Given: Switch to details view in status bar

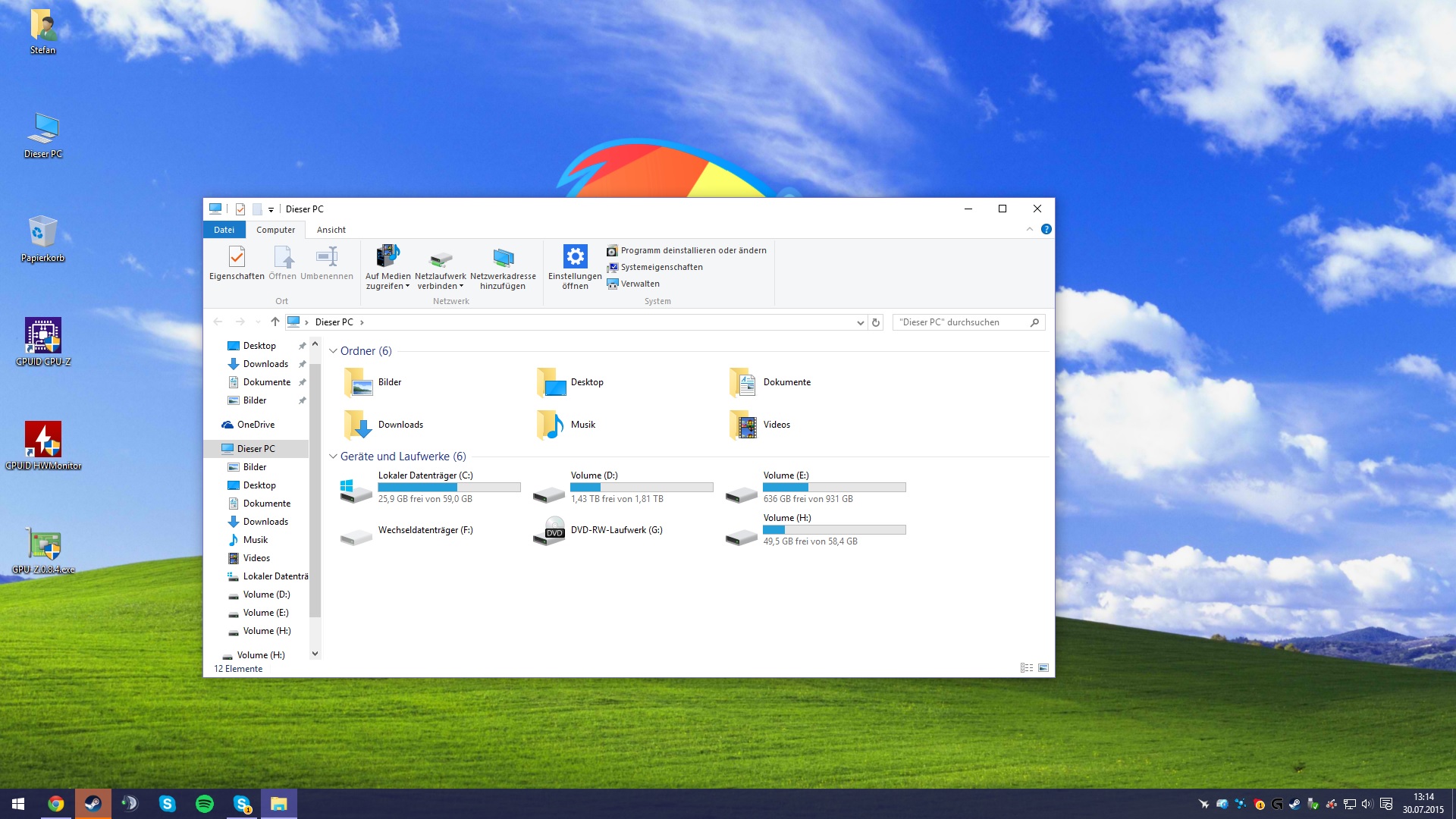Looking at the screenshot, I should point(1026,668).
